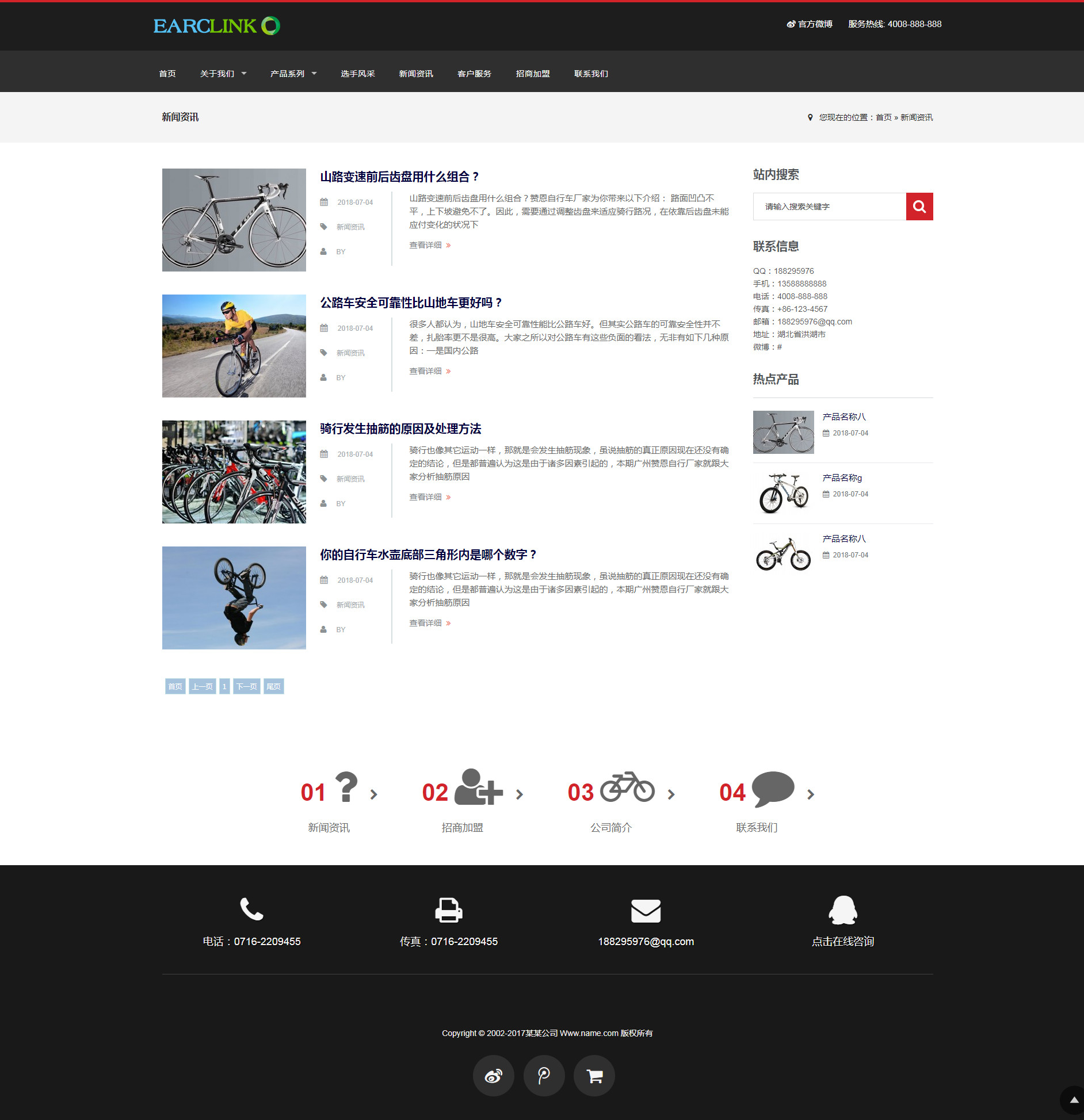Click the 下一页 pagination button
1084x1120 pixels.
coord(246,686)
